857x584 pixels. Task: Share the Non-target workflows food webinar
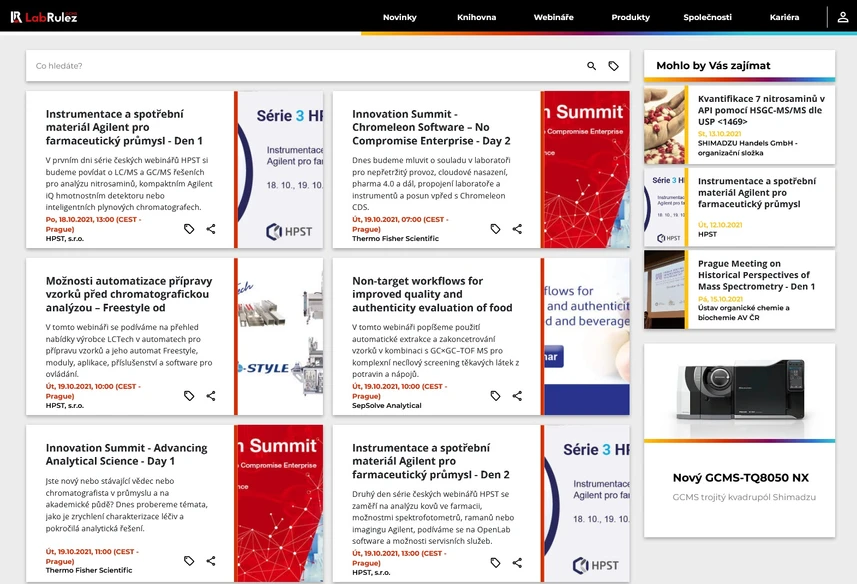517,395
